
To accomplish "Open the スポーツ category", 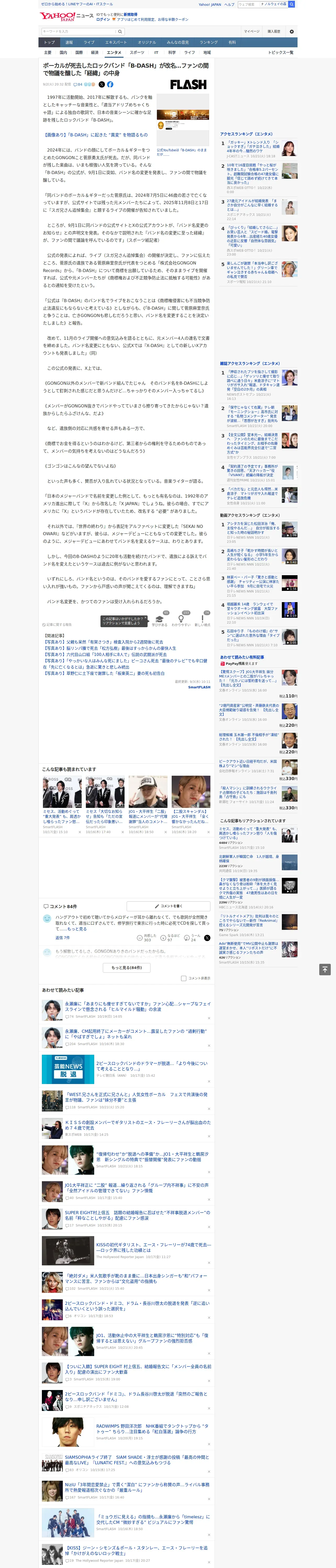I will pyautogui.click(x=137, y=52).
